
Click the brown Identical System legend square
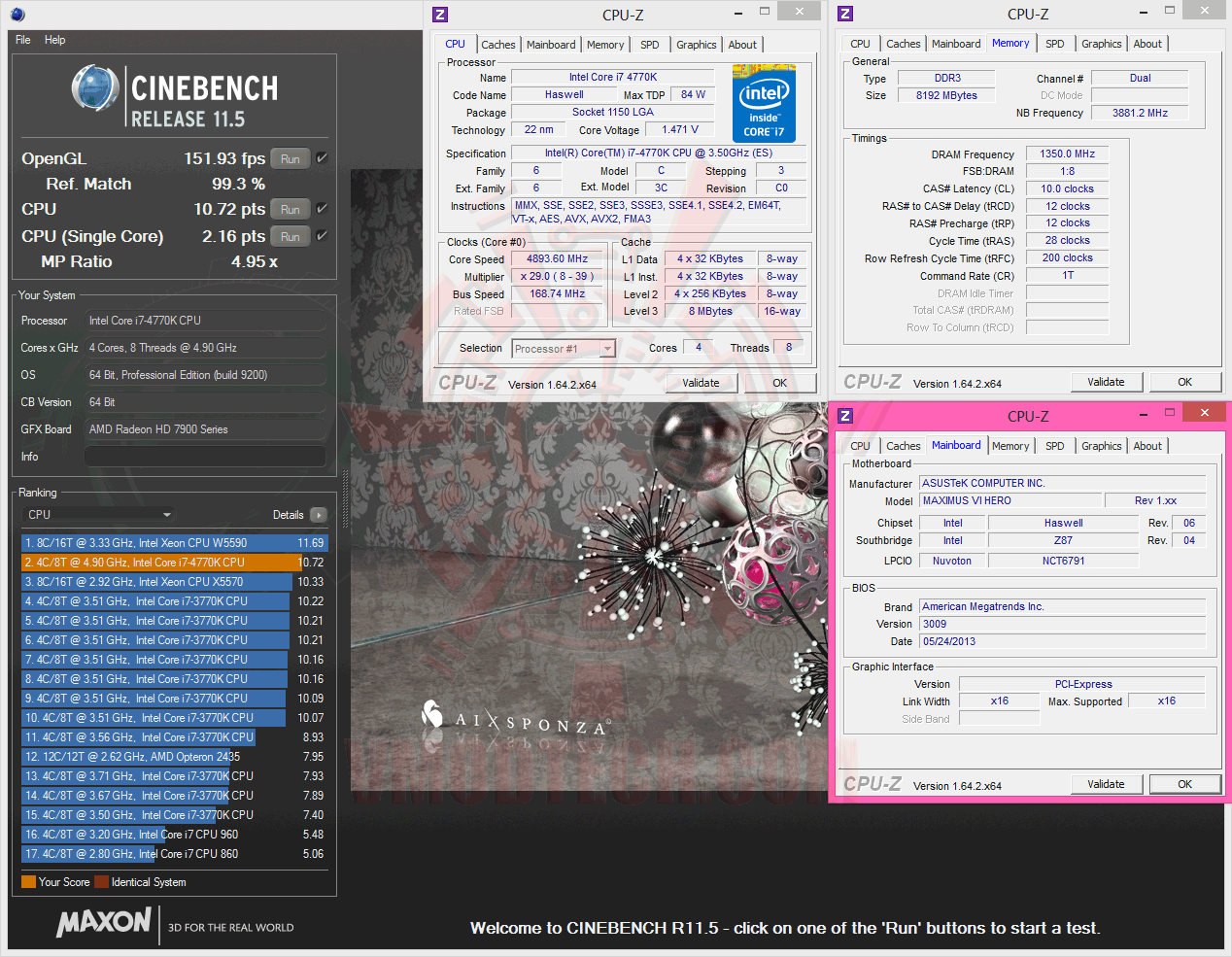pyautogui.click(x=101, y=882)
